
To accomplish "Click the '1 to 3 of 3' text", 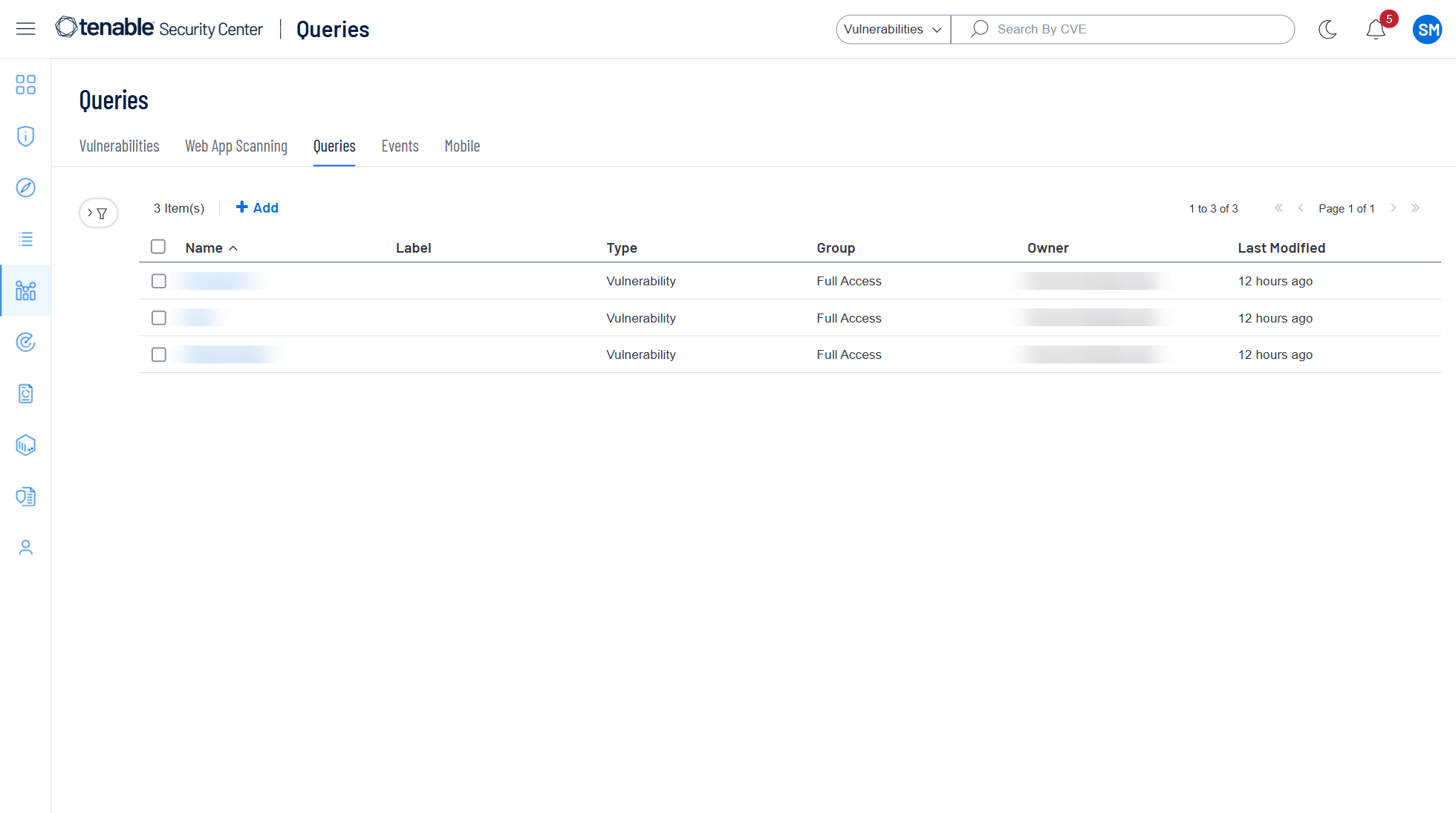I will pyautogui.click(x=1213, y=209).
